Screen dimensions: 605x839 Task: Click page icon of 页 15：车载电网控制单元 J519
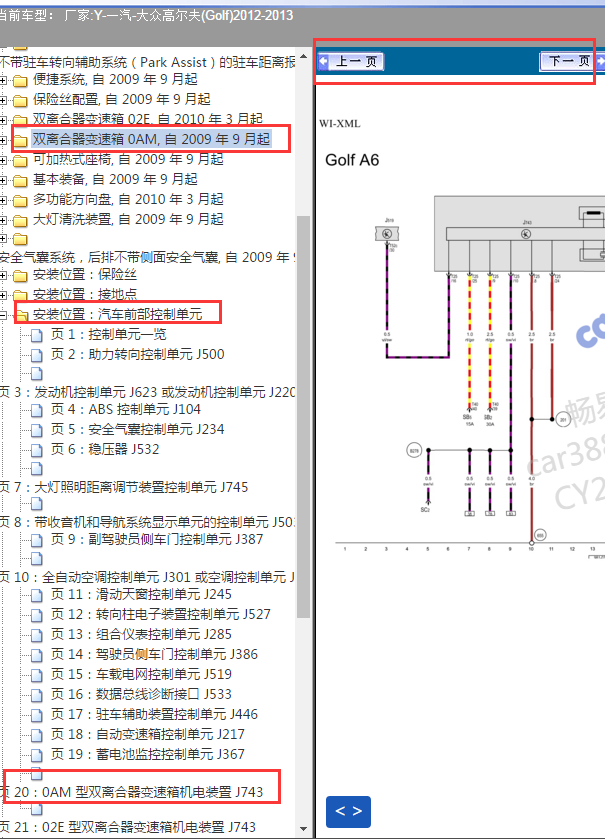click(37, 675)
